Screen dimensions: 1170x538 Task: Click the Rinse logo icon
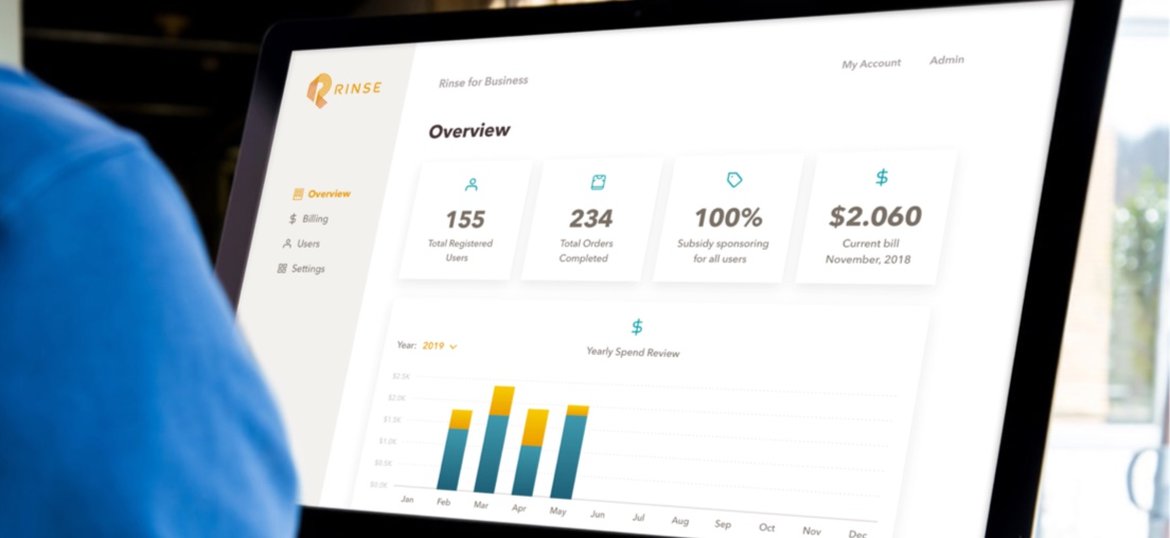point(318,90)
